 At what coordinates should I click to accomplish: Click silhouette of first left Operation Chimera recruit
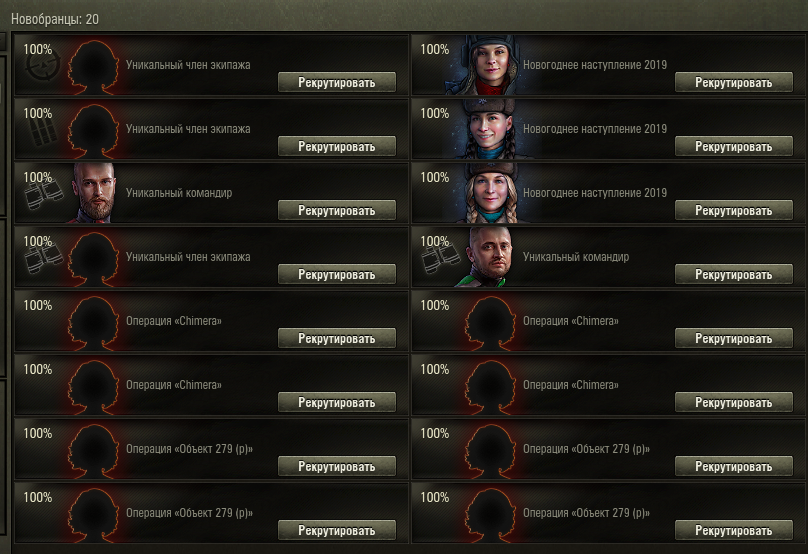93,323
